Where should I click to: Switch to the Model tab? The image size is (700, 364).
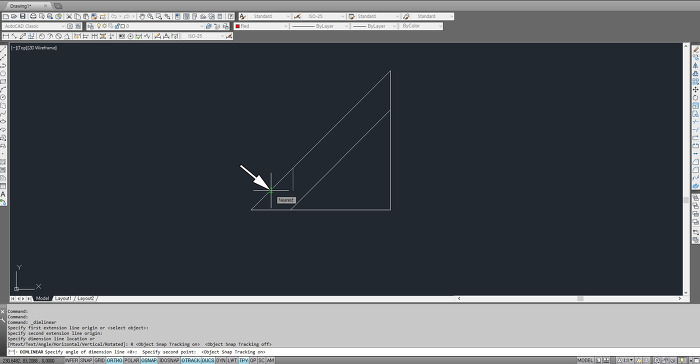(42, 298)
